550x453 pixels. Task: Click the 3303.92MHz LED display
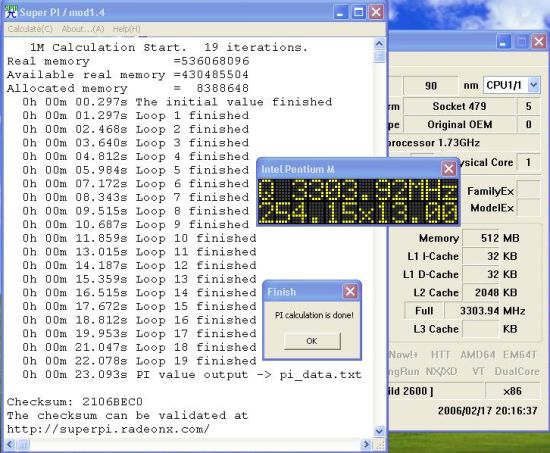(358, 191)
